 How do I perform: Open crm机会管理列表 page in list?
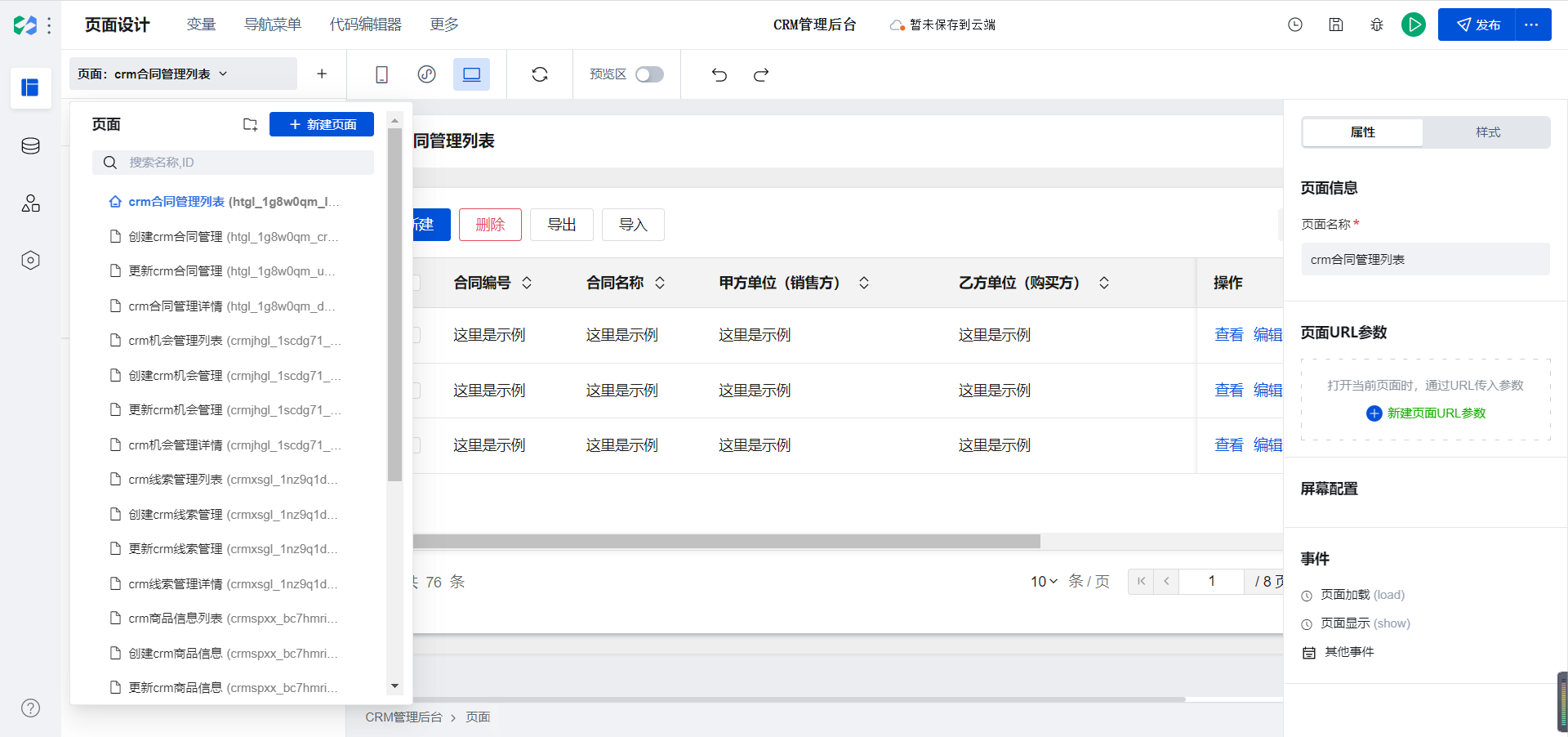(x=225, y=341)
